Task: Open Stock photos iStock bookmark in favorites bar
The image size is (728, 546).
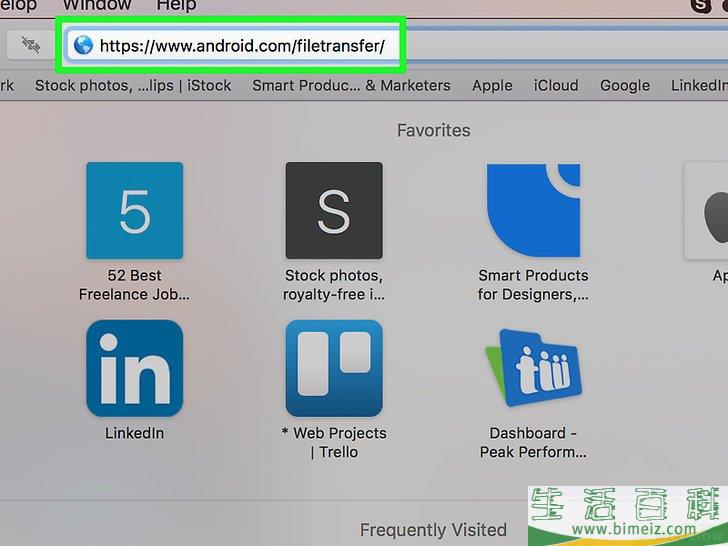Action: point(133,85)
